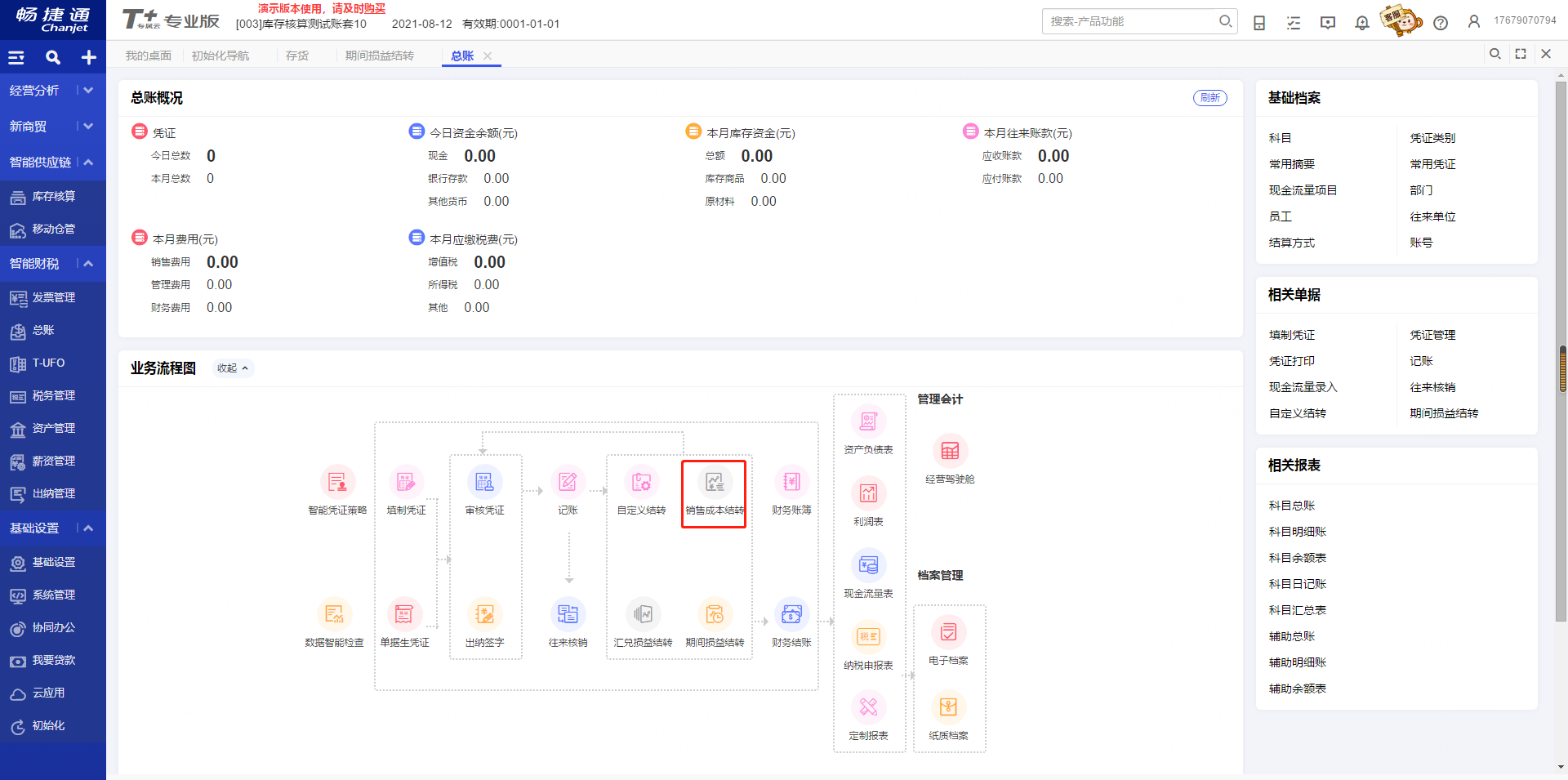Open the 定制报表 icon

click(x=868, y=707)
